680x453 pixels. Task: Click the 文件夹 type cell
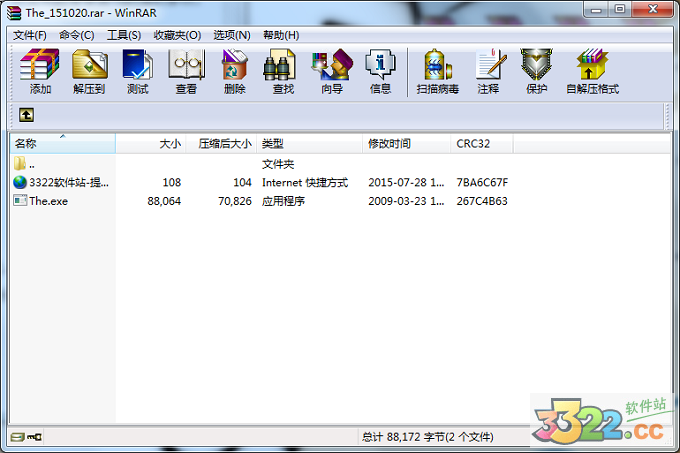click(278, 164)
